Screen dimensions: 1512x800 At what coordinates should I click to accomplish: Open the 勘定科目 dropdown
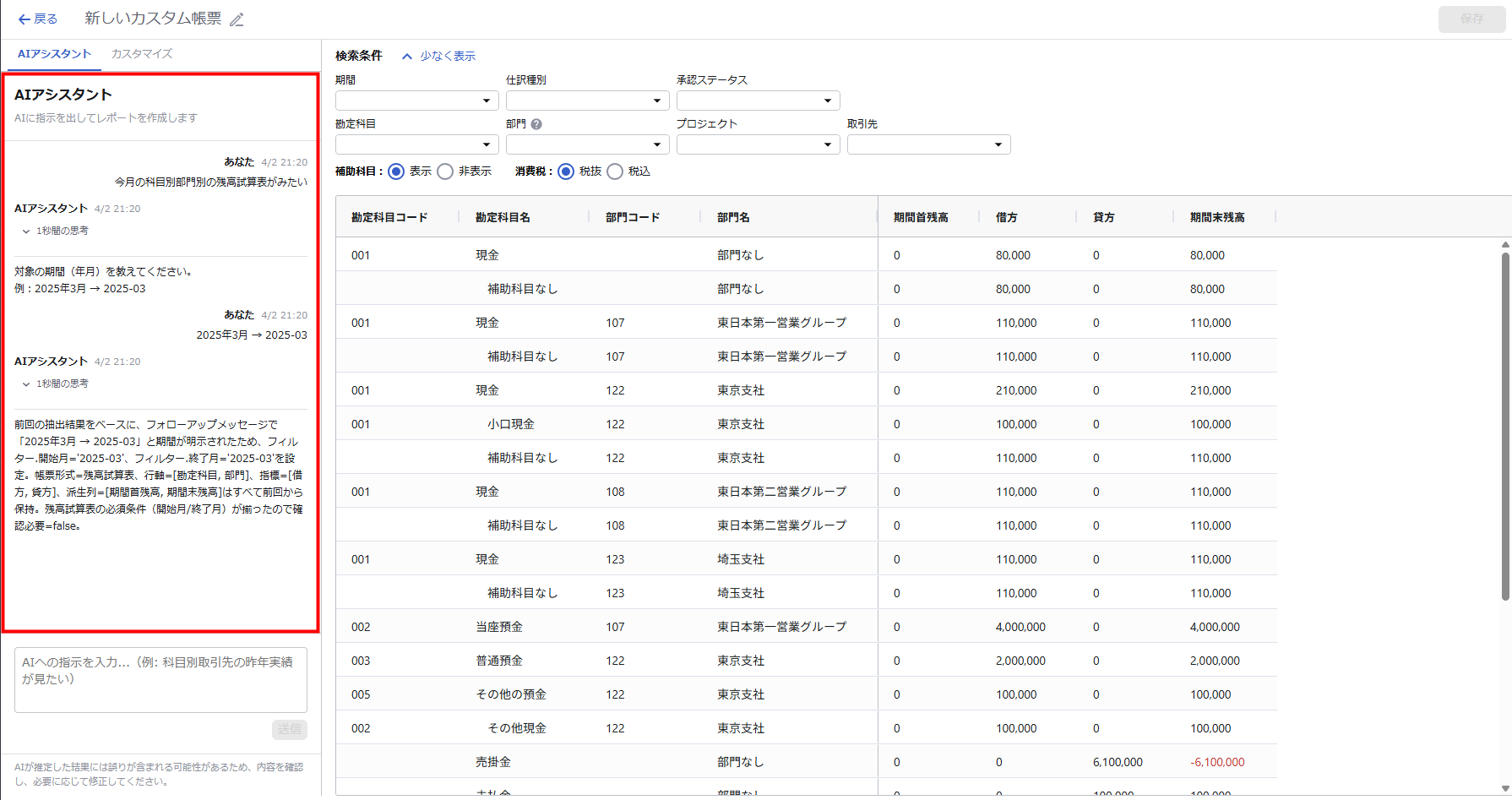416,144
